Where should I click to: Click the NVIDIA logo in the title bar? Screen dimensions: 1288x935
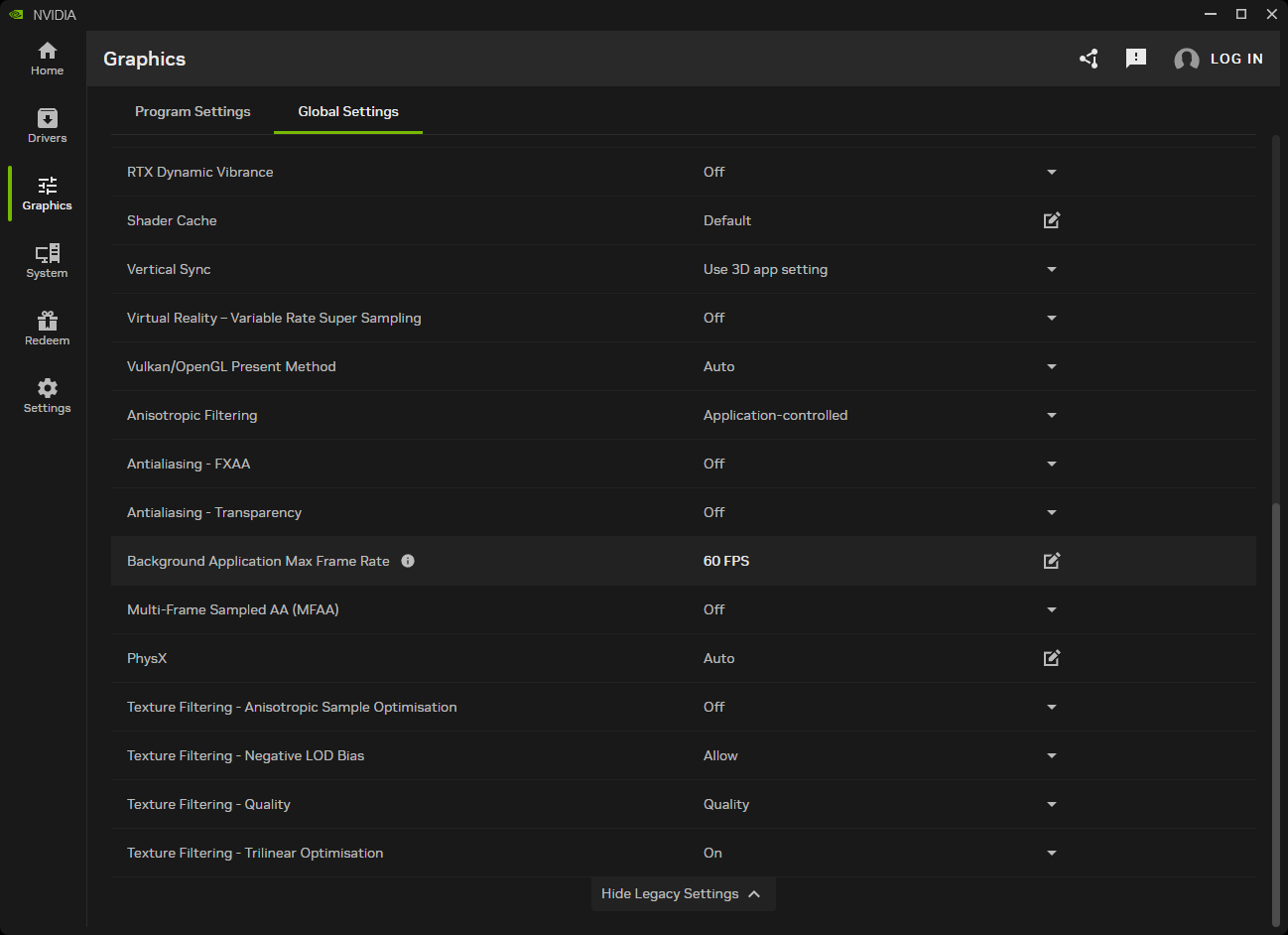[x=16, y=14]
